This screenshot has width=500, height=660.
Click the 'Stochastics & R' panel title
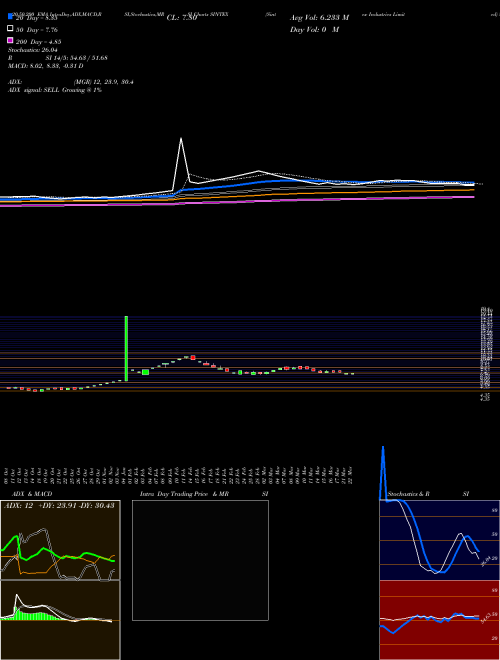pyautogui.click(x=409, y=494)
